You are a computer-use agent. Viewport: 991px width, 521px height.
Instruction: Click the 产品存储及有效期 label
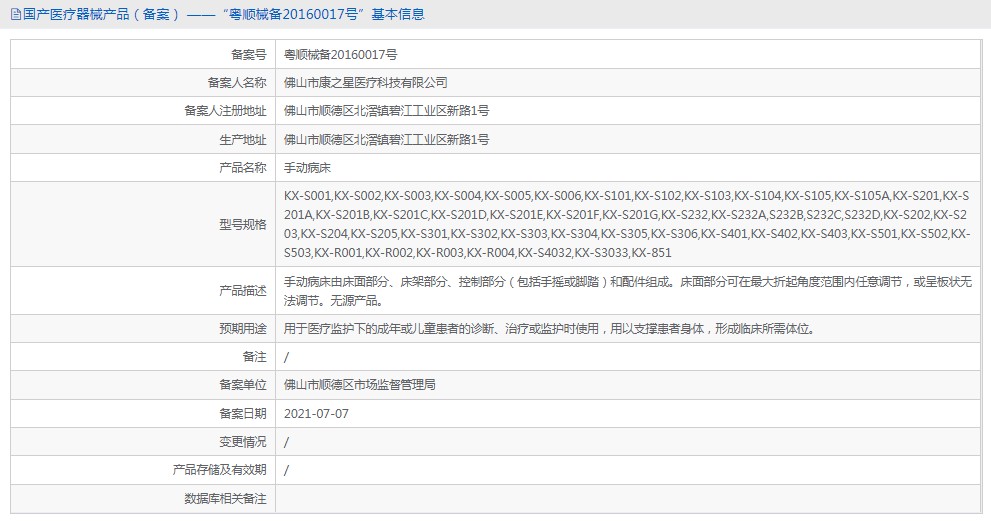pos(219,470)
